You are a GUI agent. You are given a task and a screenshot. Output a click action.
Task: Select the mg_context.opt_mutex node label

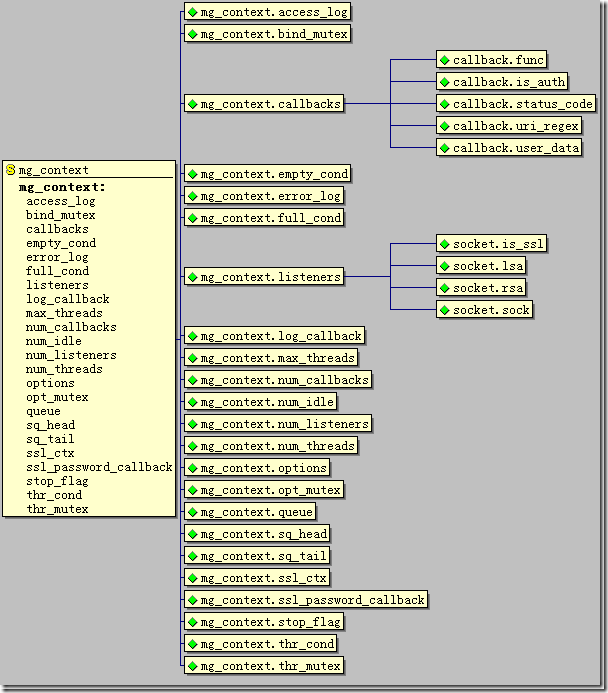[x=270, y=490]
